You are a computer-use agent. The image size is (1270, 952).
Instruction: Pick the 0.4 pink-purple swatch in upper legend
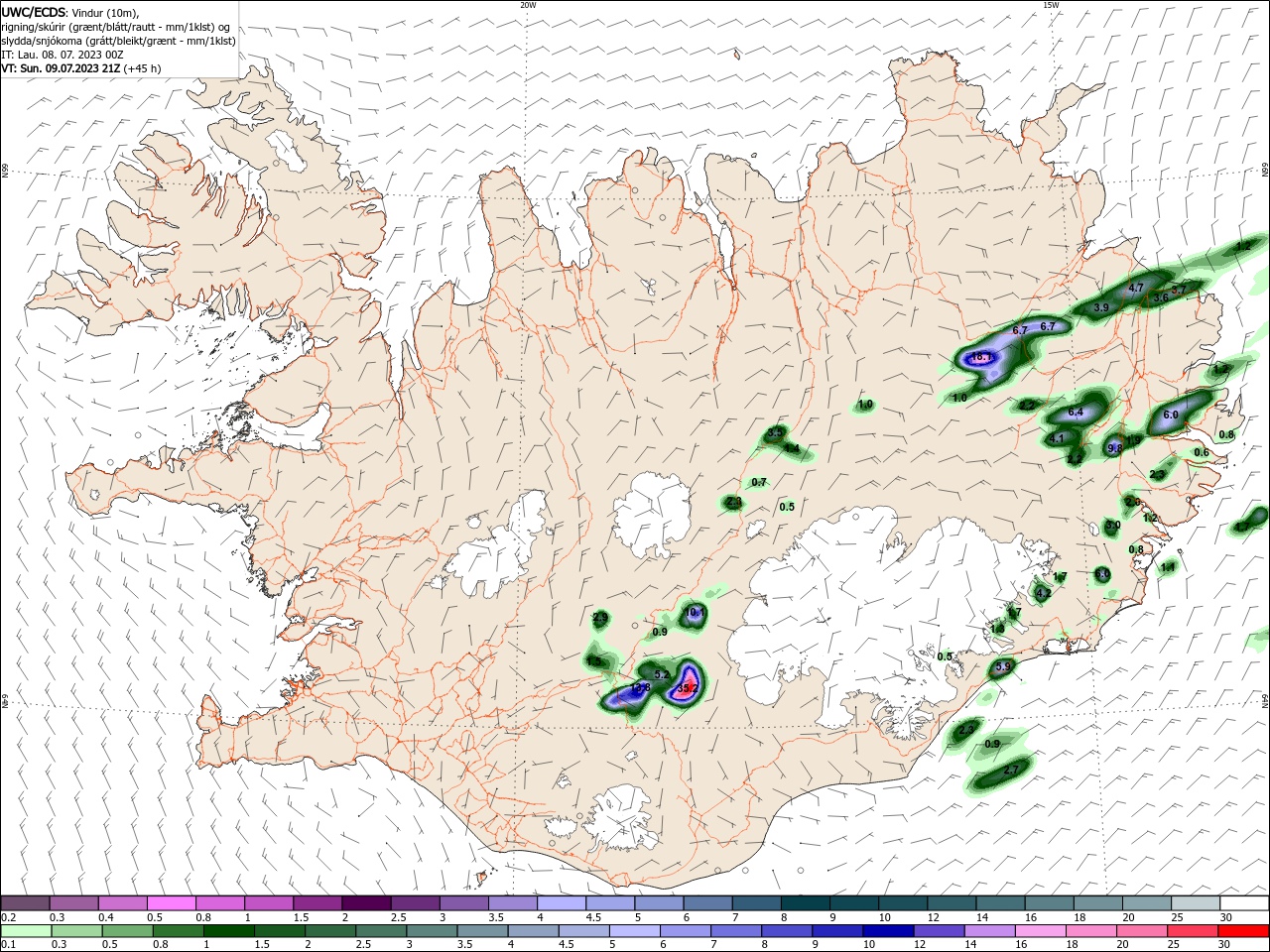(123, 903)
